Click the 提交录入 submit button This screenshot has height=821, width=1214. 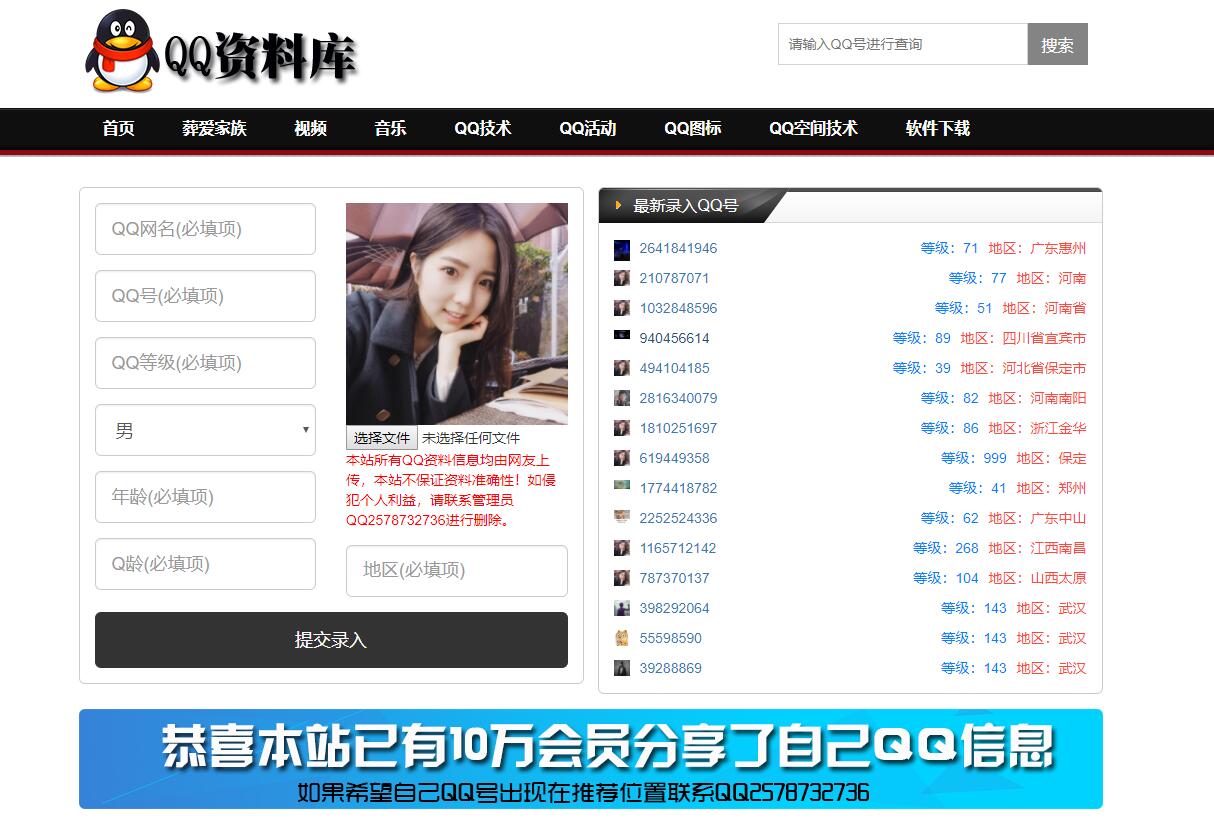331,640
